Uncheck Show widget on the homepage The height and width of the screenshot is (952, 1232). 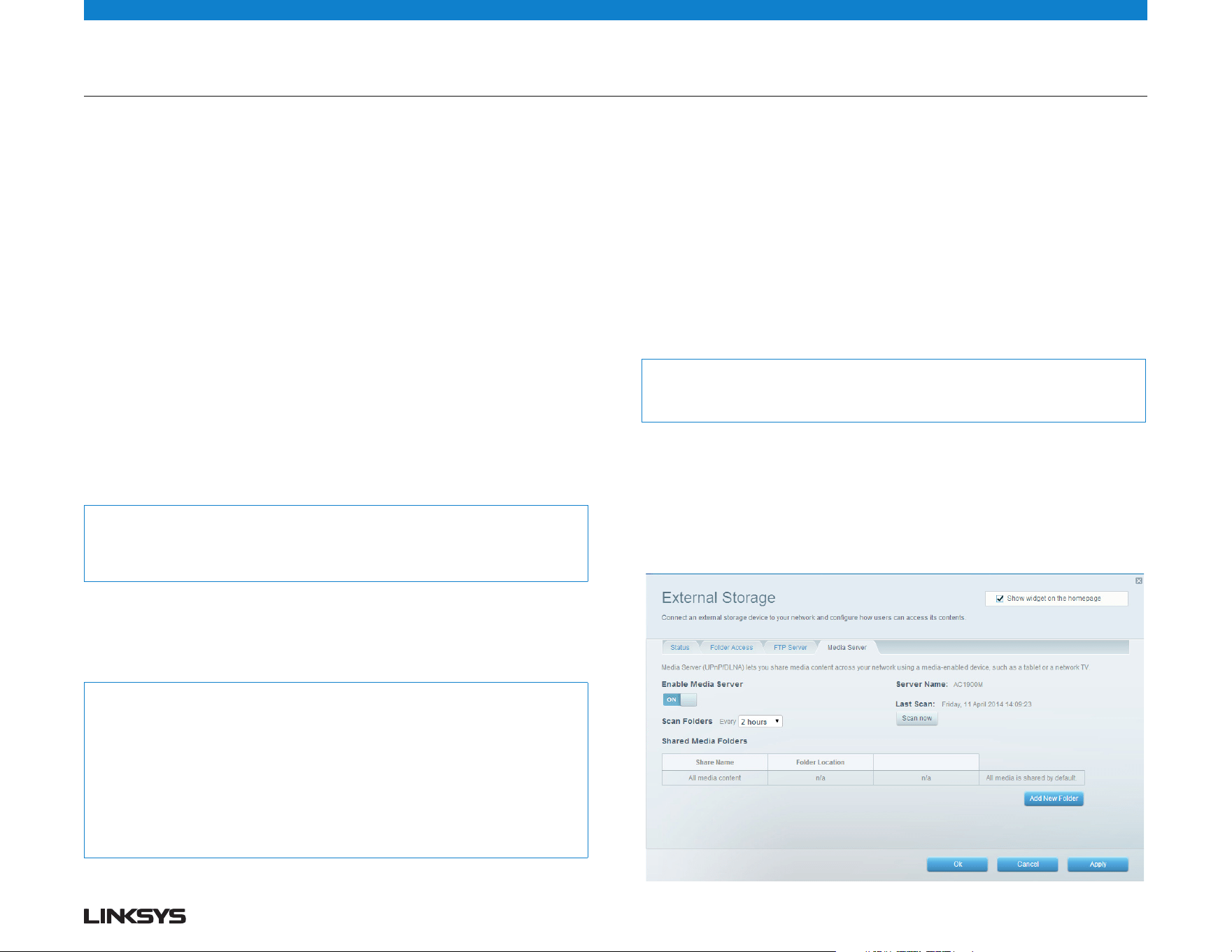point(1000,599)
